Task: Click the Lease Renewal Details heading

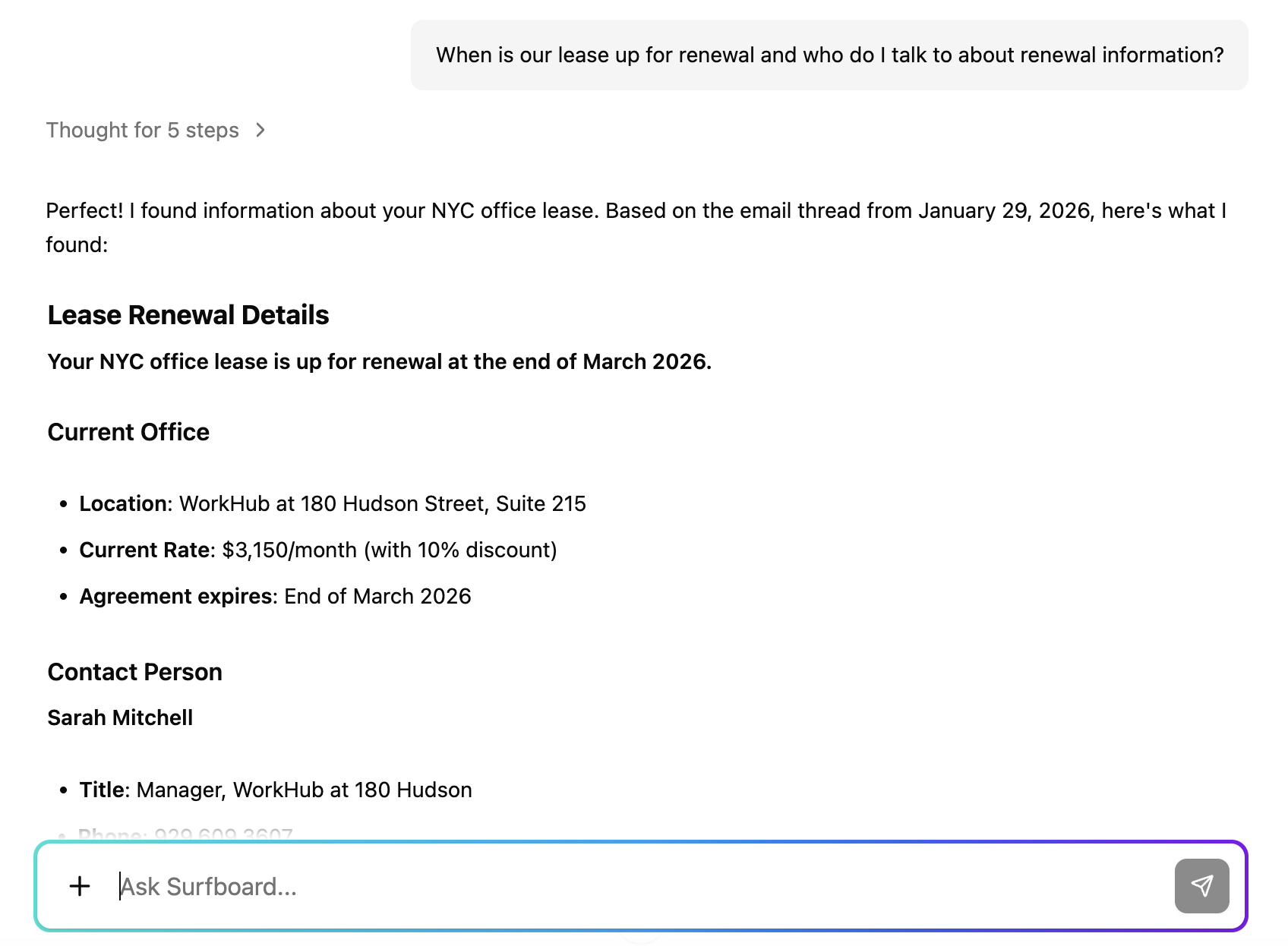Action: [x=188, y=315]
